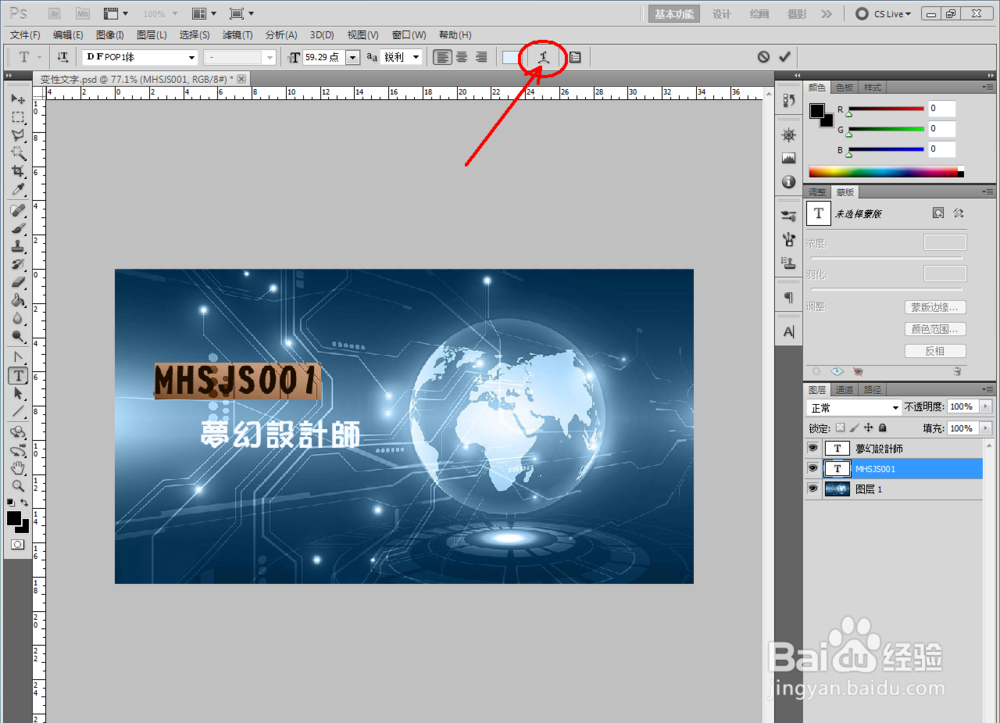The image size is (1000, 723).
Task: Center align the text
Action: 462,57
